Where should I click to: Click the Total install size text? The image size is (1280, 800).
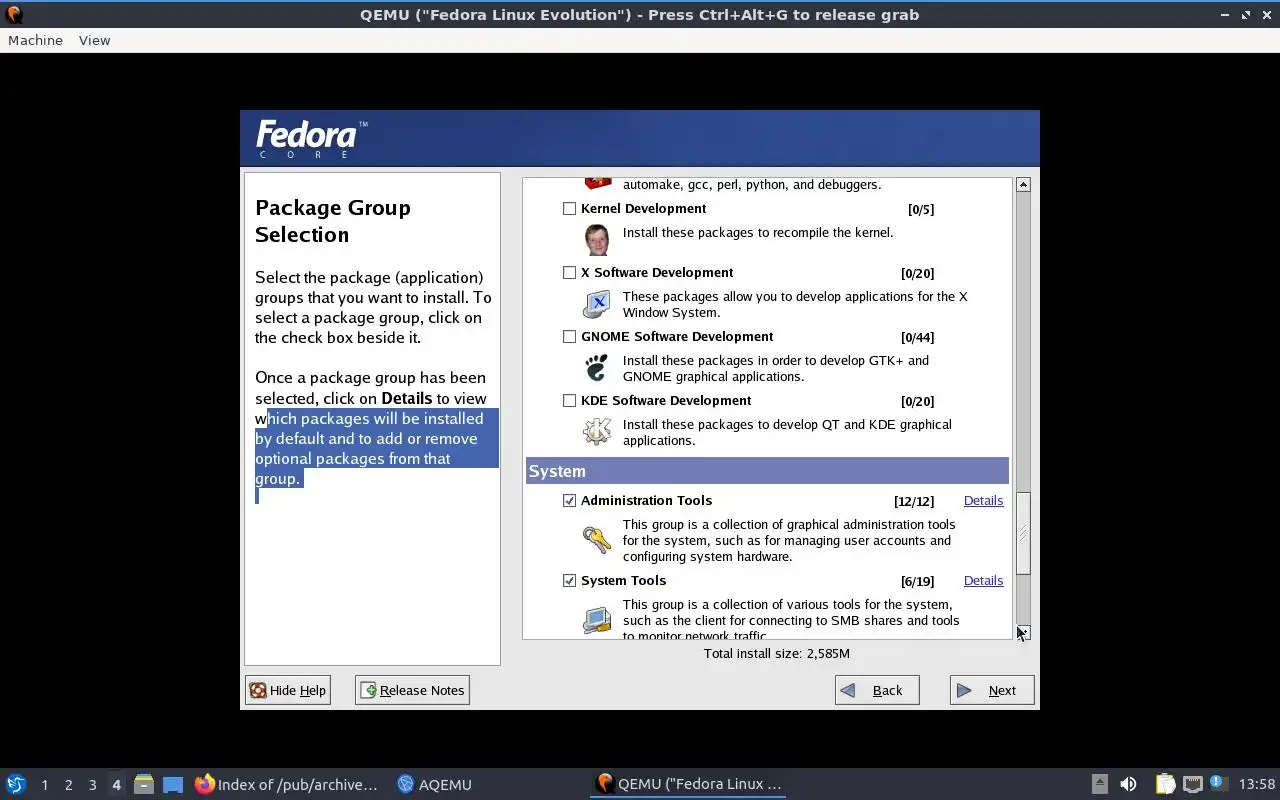(x=777, y=653)
